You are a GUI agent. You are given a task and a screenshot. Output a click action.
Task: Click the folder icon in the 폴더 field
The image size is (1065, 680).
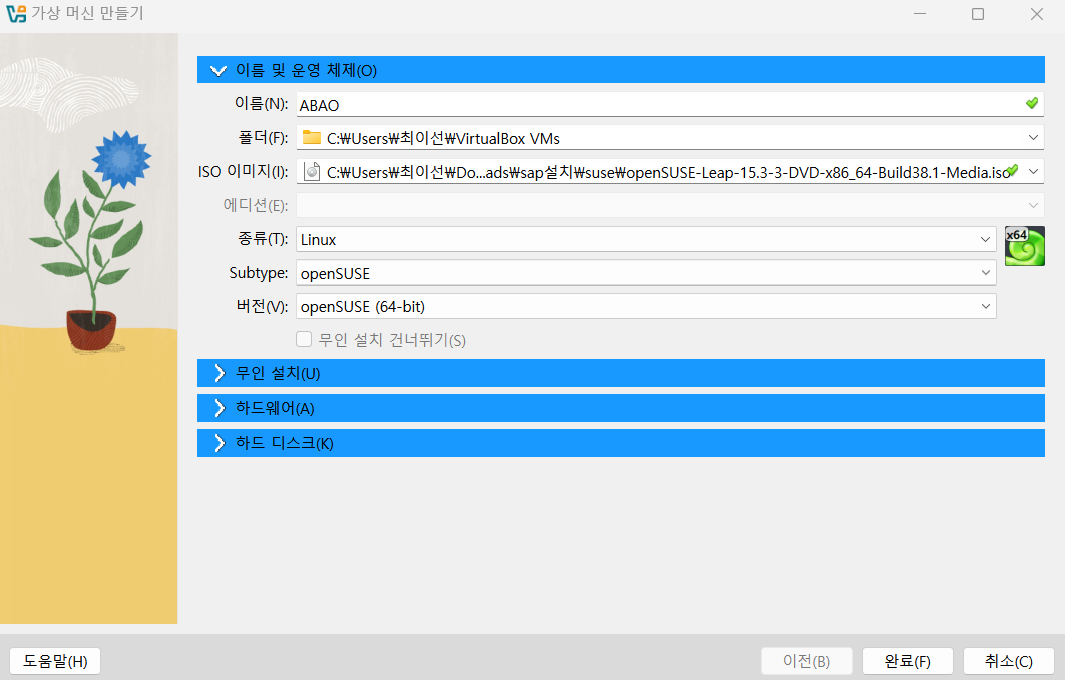pyautogui.click(x=312, y=138)
